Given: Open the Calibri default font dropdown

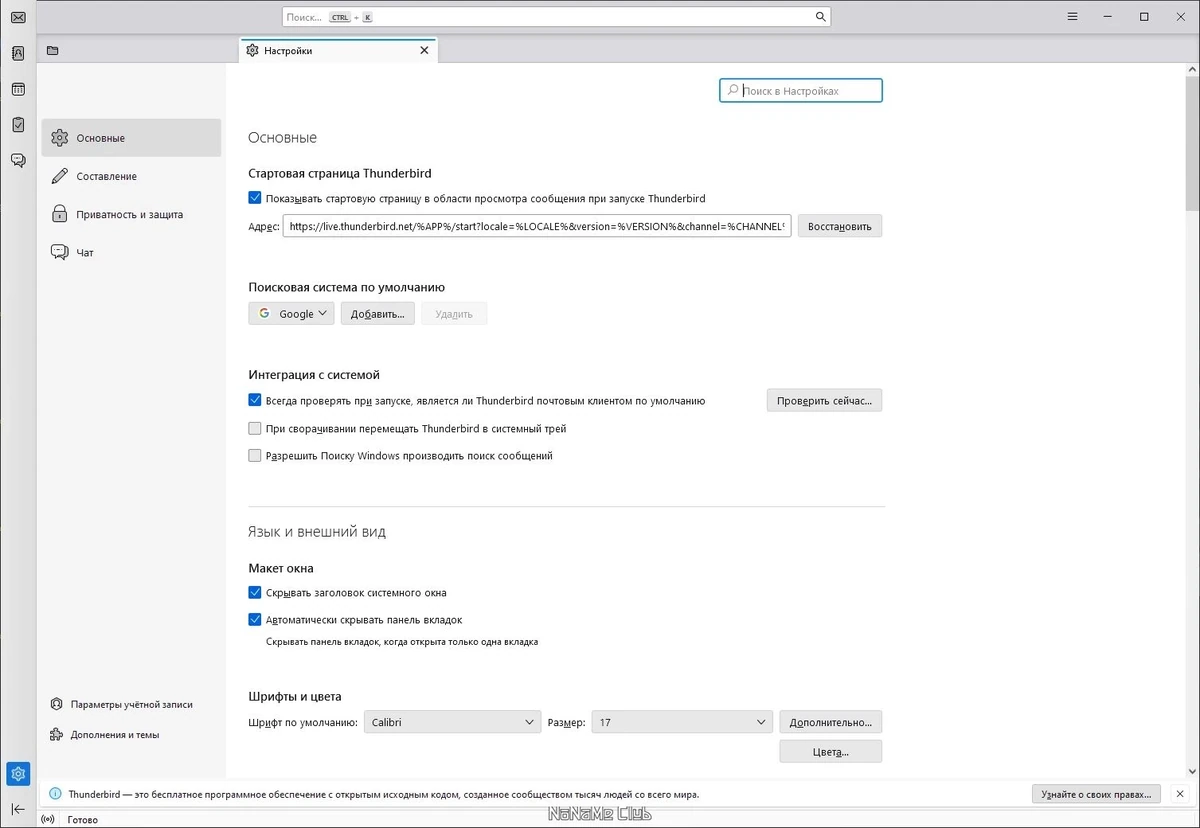Looking at the screenshot, I should [x=453, y=722].
